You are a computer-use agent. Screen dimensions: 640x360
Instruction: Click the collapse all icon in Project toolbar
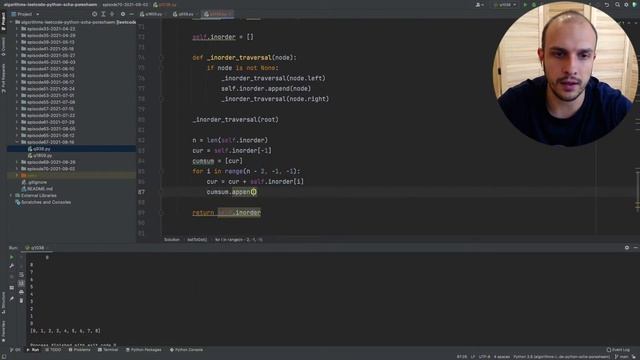point(112,14)
